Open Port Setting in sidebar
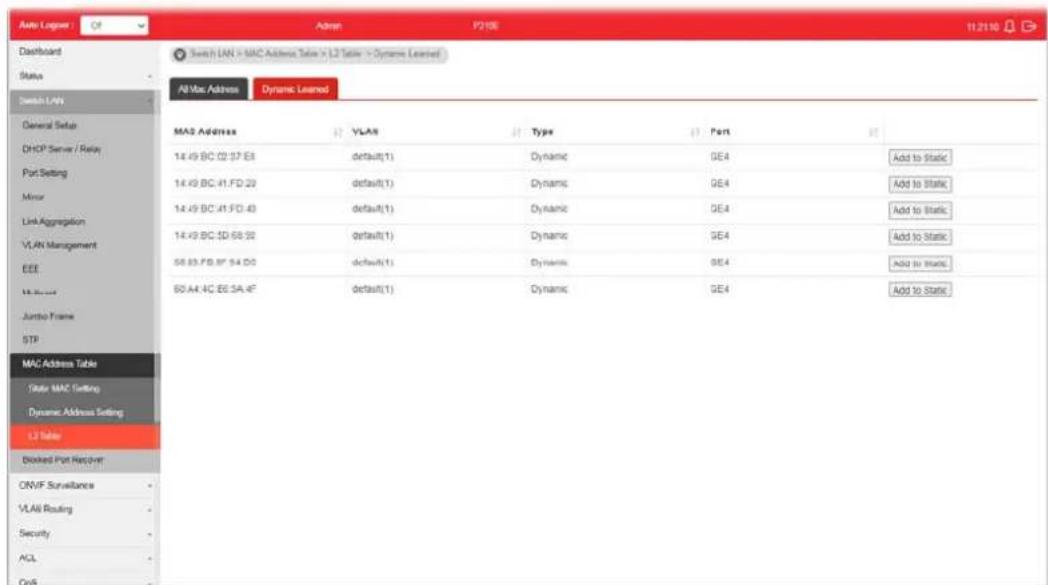Viewport: 1048px width, 585px height. (45, 173)
